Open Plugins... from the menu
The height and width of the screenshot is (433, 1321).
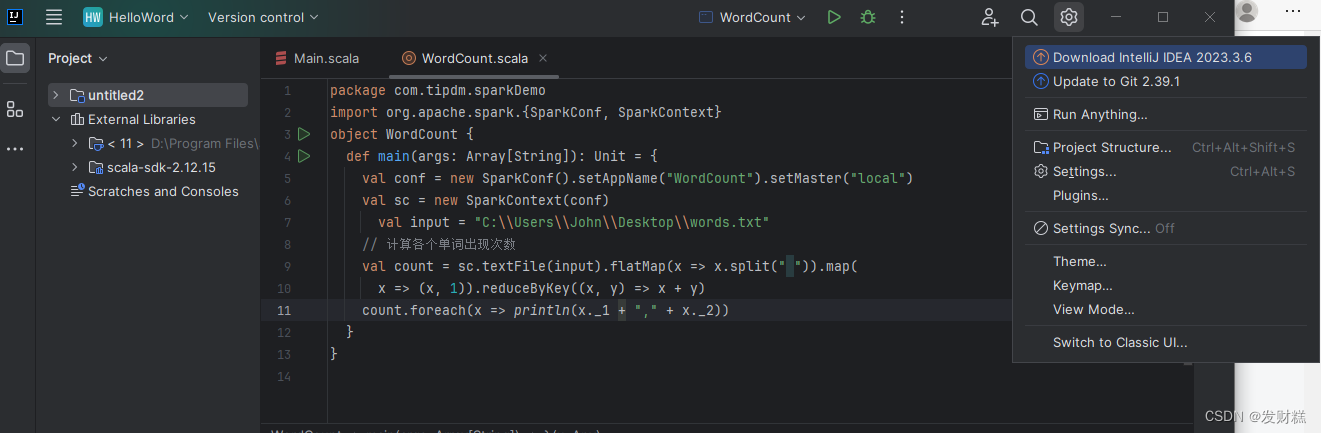click(1166, 195)
